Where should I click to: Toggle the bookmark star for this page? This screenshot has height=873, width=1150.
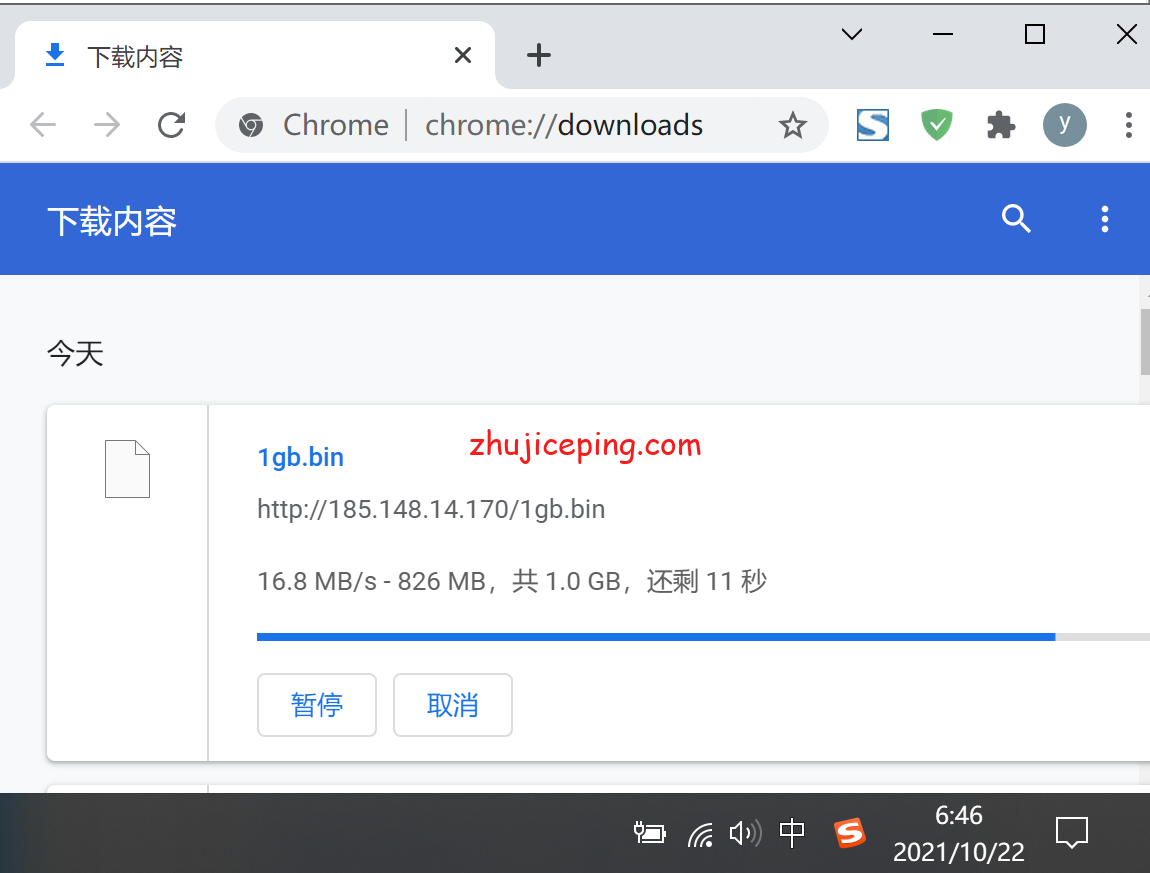pyautogui.click(x=793, y=125)
